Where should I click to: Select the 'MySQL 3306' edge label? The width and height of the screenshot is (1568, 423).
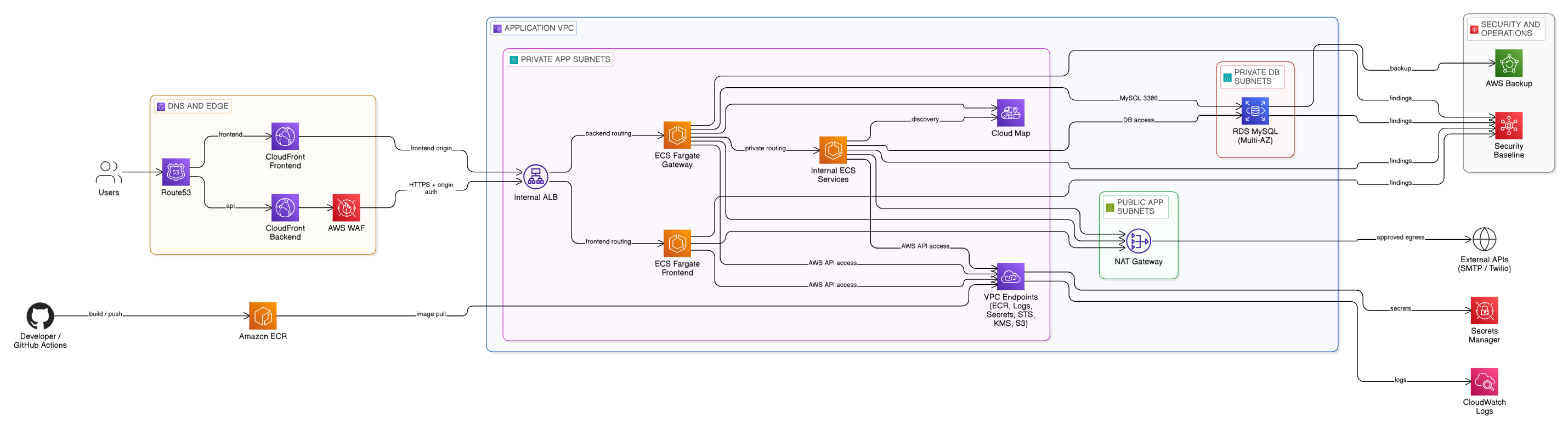coord(1139,98)
